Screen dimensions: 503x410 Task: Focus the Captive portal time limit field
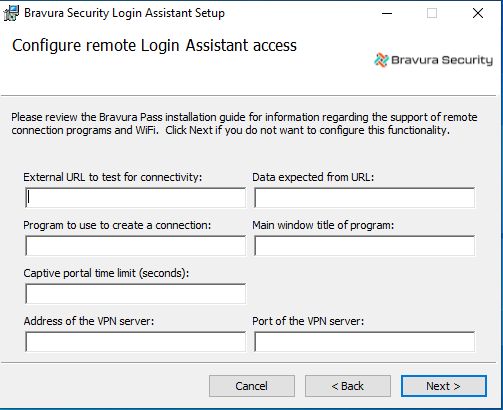click(136, 294)
